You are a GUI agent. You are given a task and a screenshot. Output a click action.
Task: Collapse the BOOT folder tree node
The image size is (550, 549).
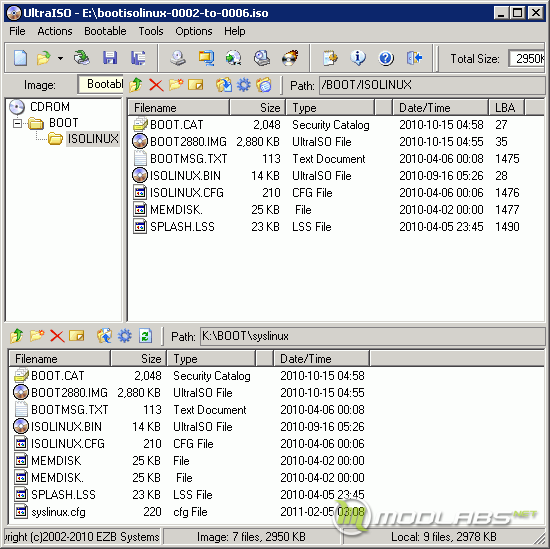17,123
